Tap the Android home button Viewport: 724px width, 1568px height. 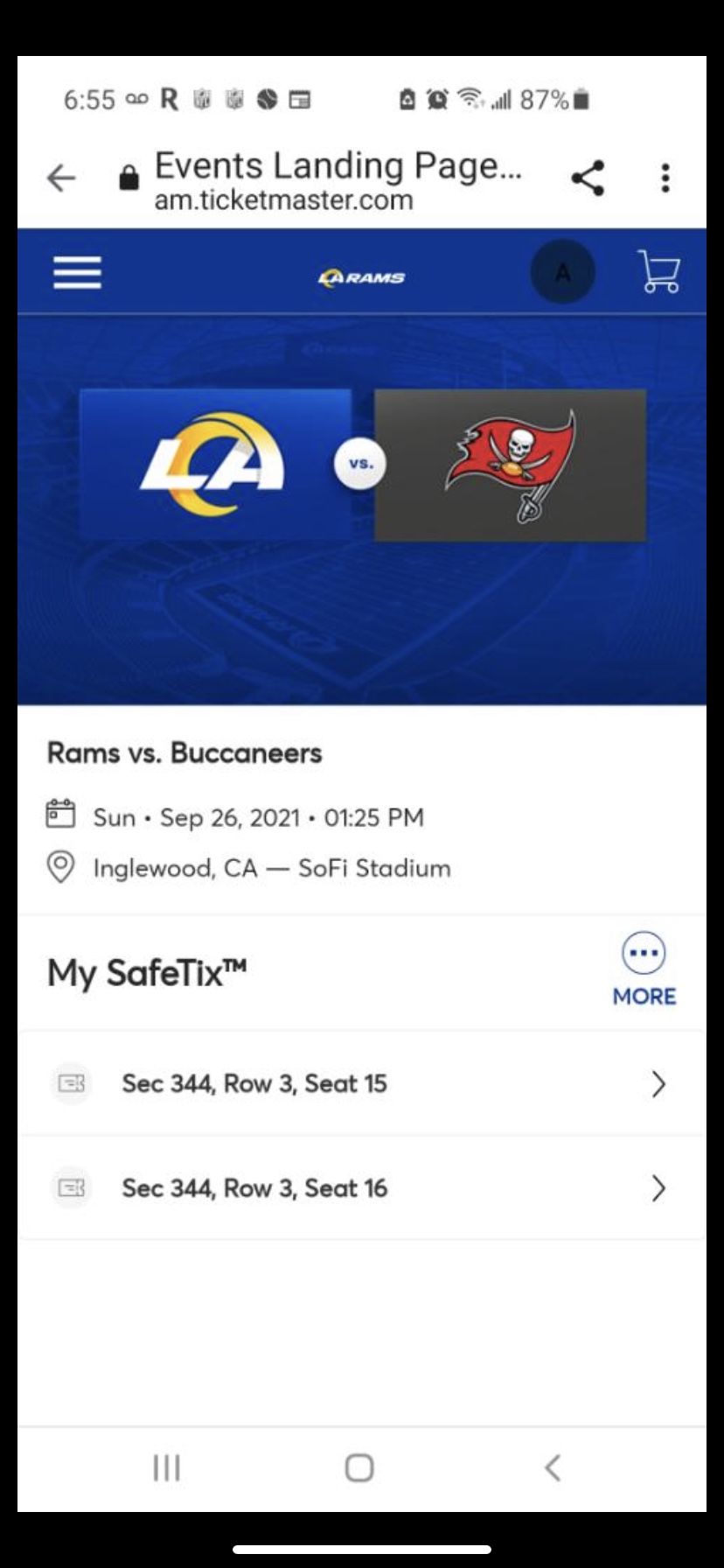359,1467
